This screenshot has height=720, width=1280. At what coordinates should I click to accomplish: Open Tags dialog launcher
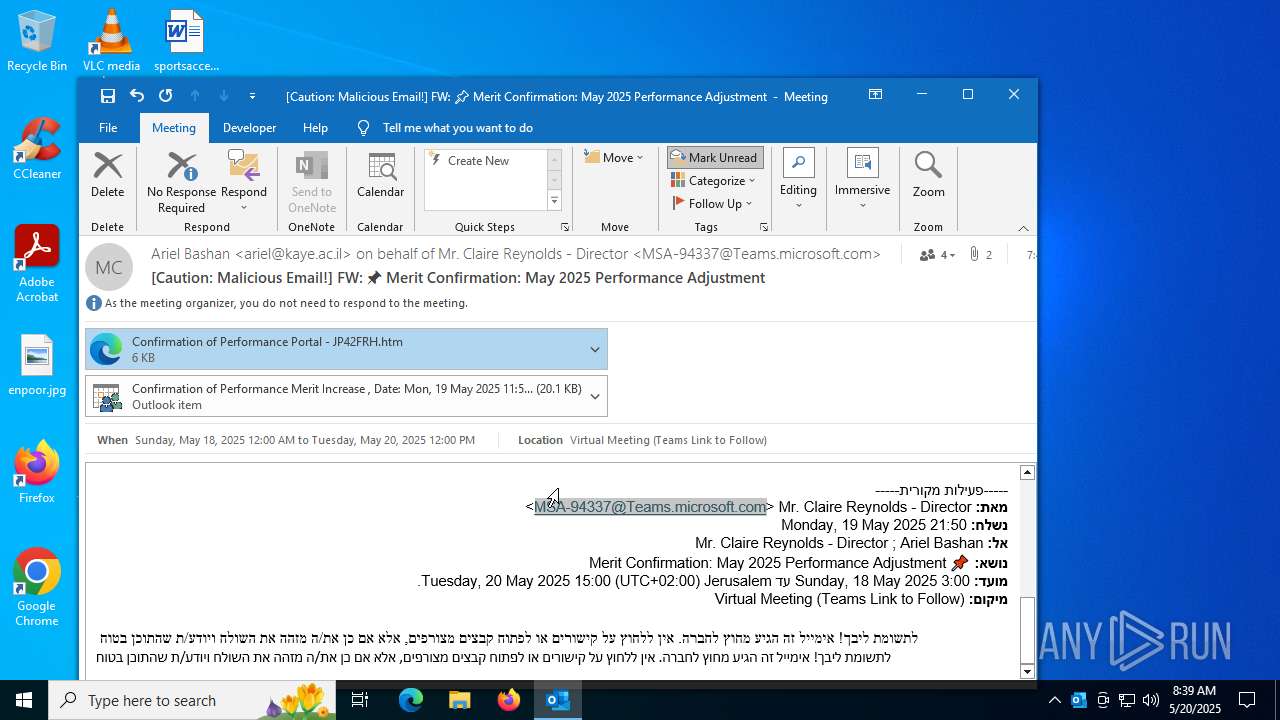tap(764, 228)
